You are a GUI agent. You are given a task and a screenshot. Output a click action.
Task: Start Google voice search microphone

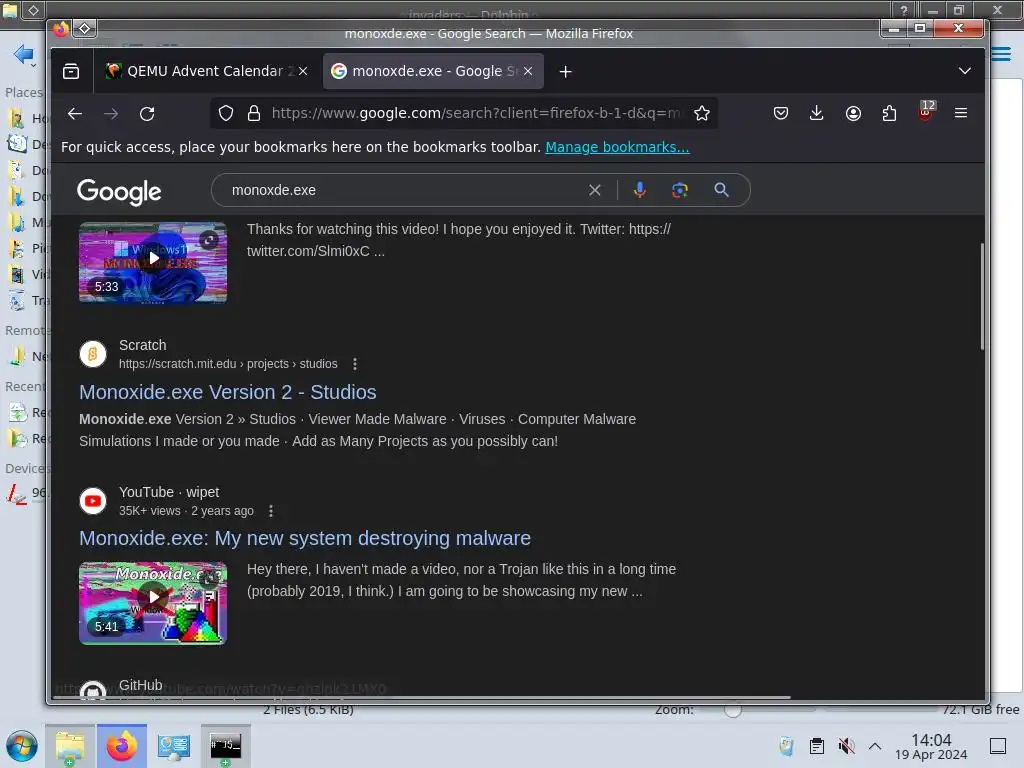click(x=640, y=190)
